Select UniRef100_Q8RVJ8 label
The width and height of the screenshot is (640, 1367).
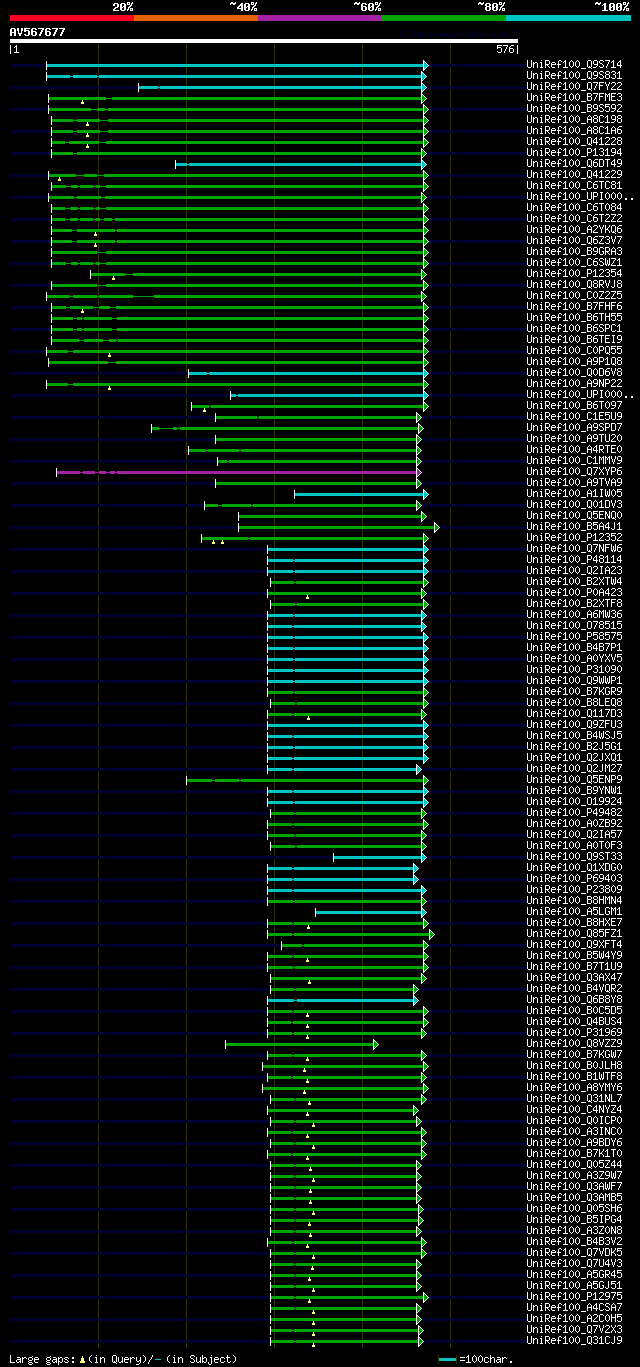[x=573, y=285]
